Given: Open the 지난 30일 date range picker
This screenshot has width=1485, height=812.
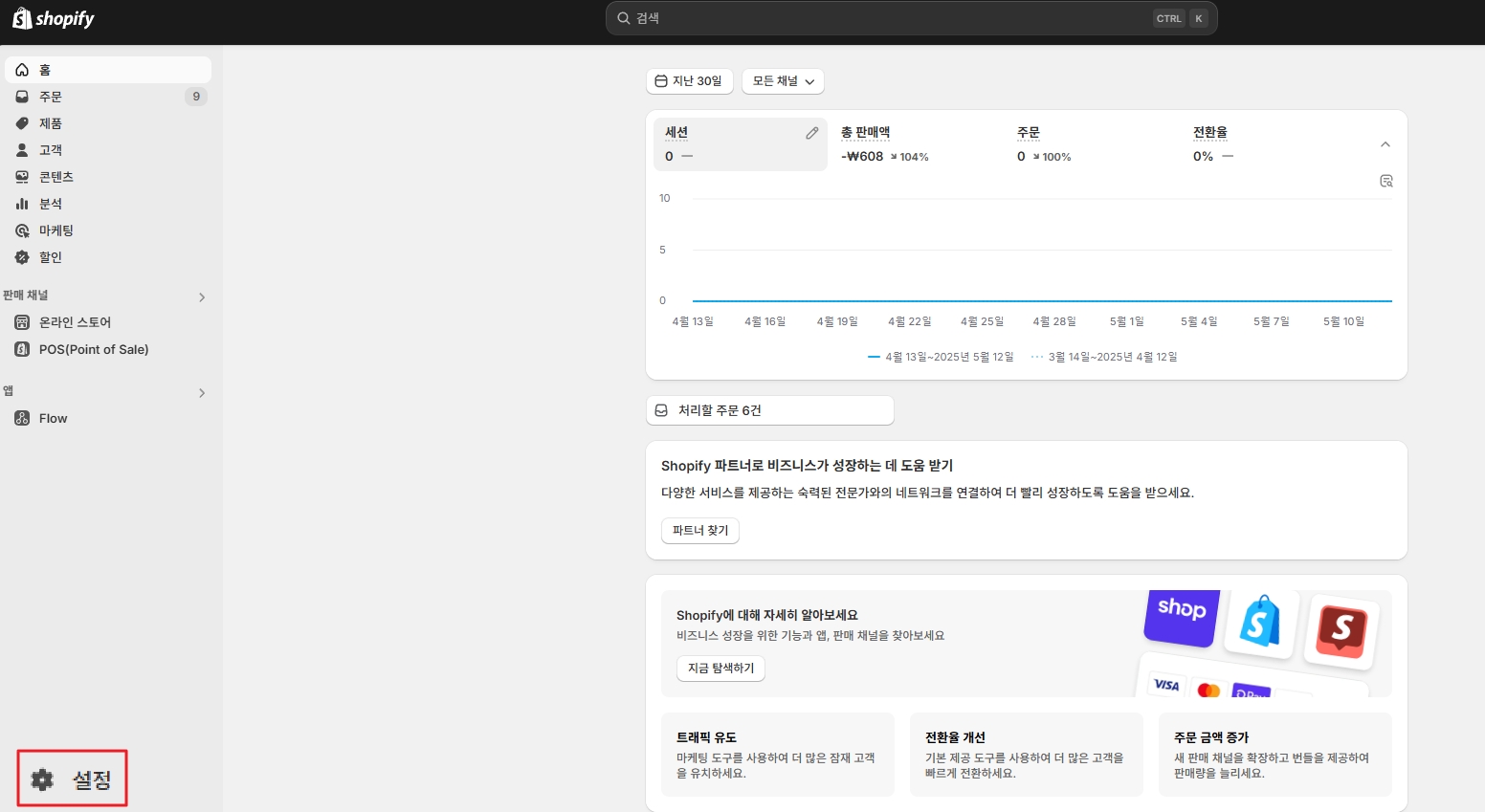Looking at the screenshot, I should point(689,81).
